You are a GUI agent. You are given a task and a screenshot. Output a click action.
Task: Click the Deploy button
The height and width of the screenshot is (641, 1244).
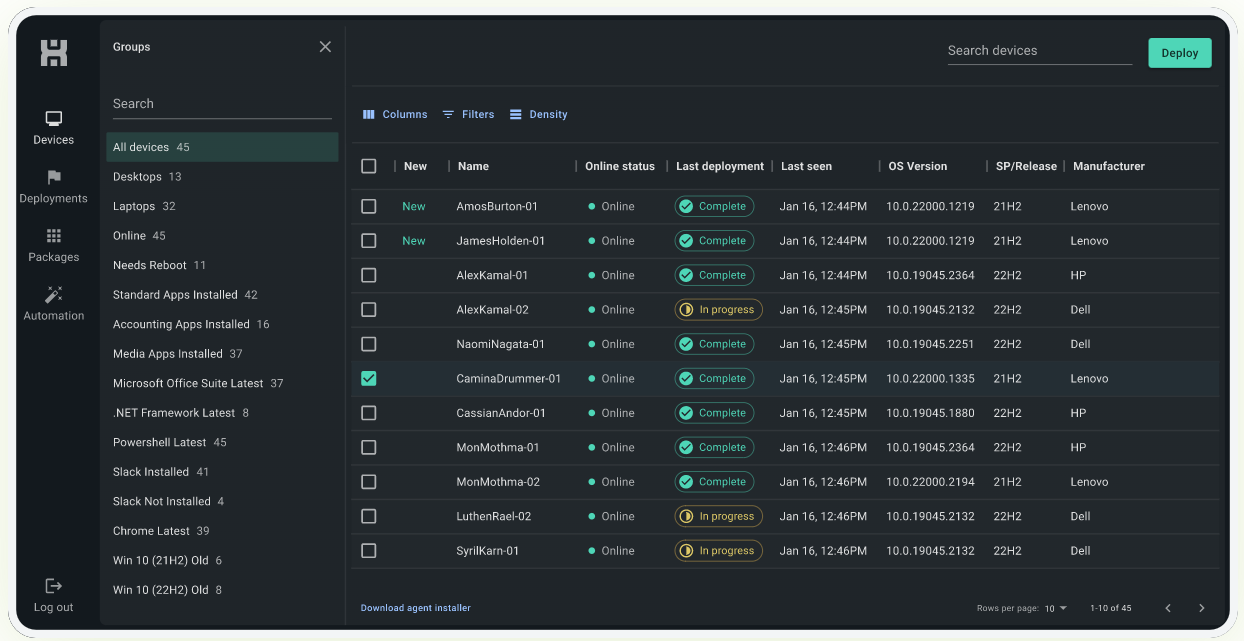click(x=1179, y=53)
